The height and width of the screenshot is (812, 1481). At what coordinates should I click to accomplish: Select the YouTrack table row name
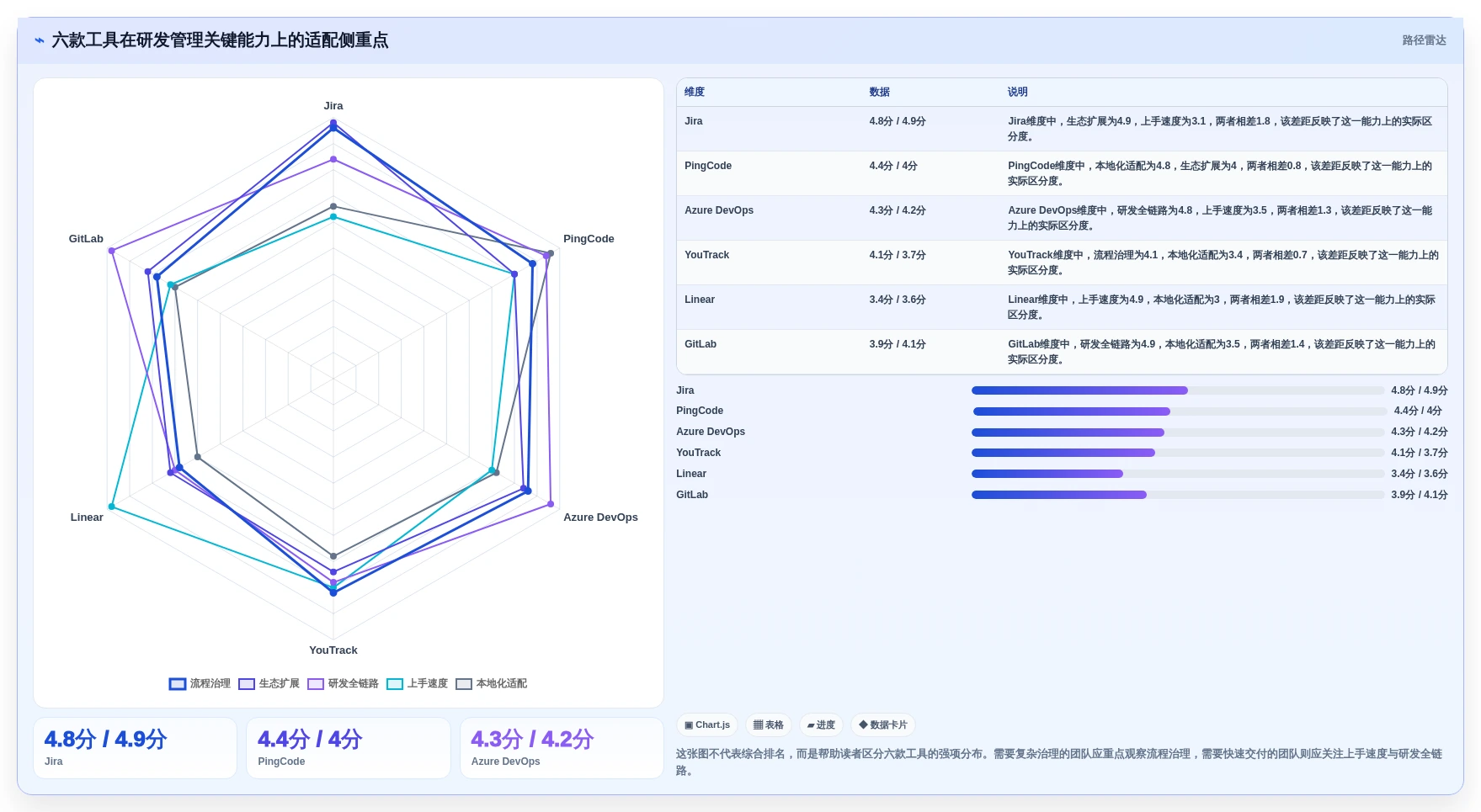[707, 255]
